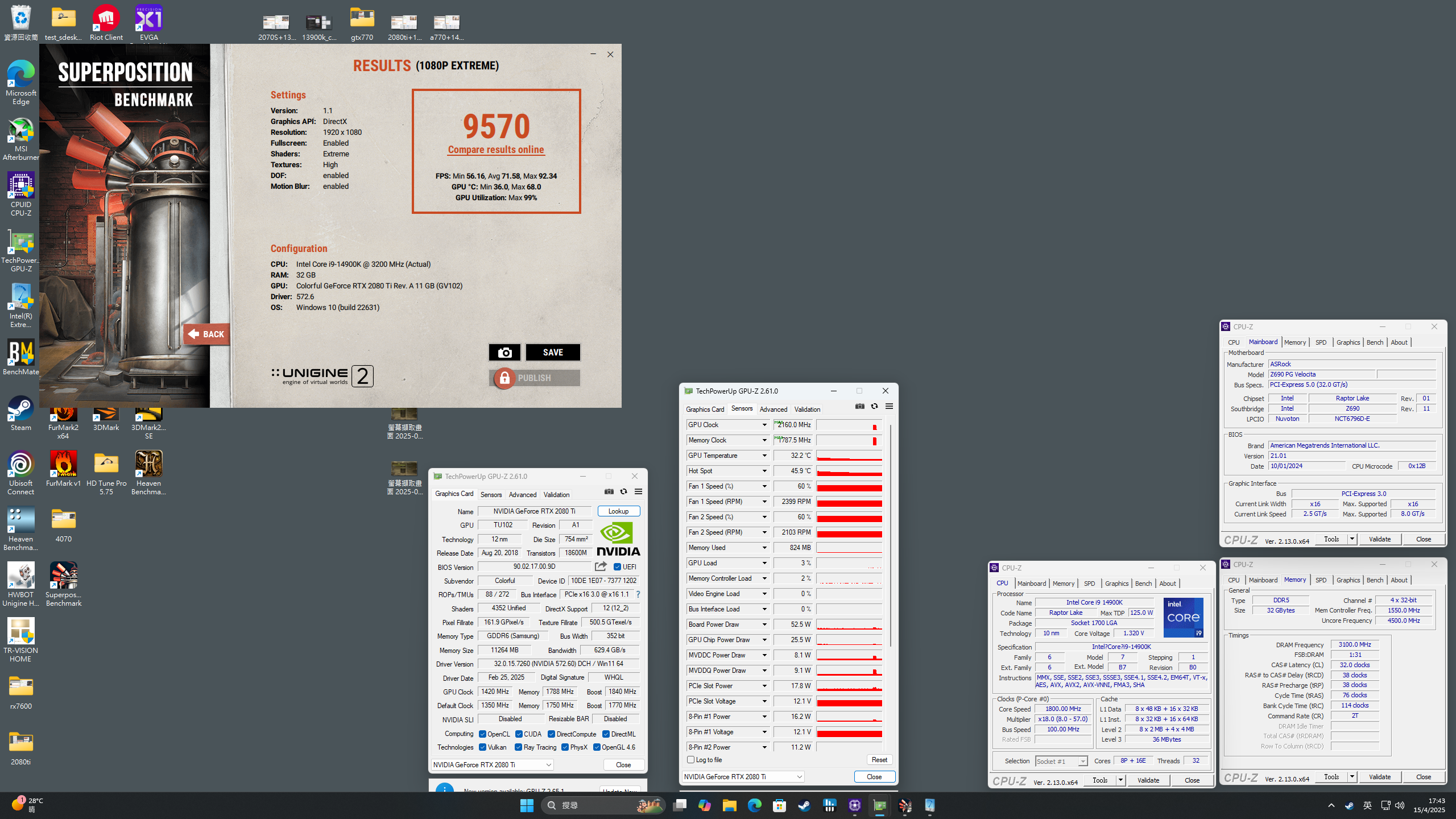Open FurMark v1 desktop icon
This screenshot has height=819, width=1456.
64,469
